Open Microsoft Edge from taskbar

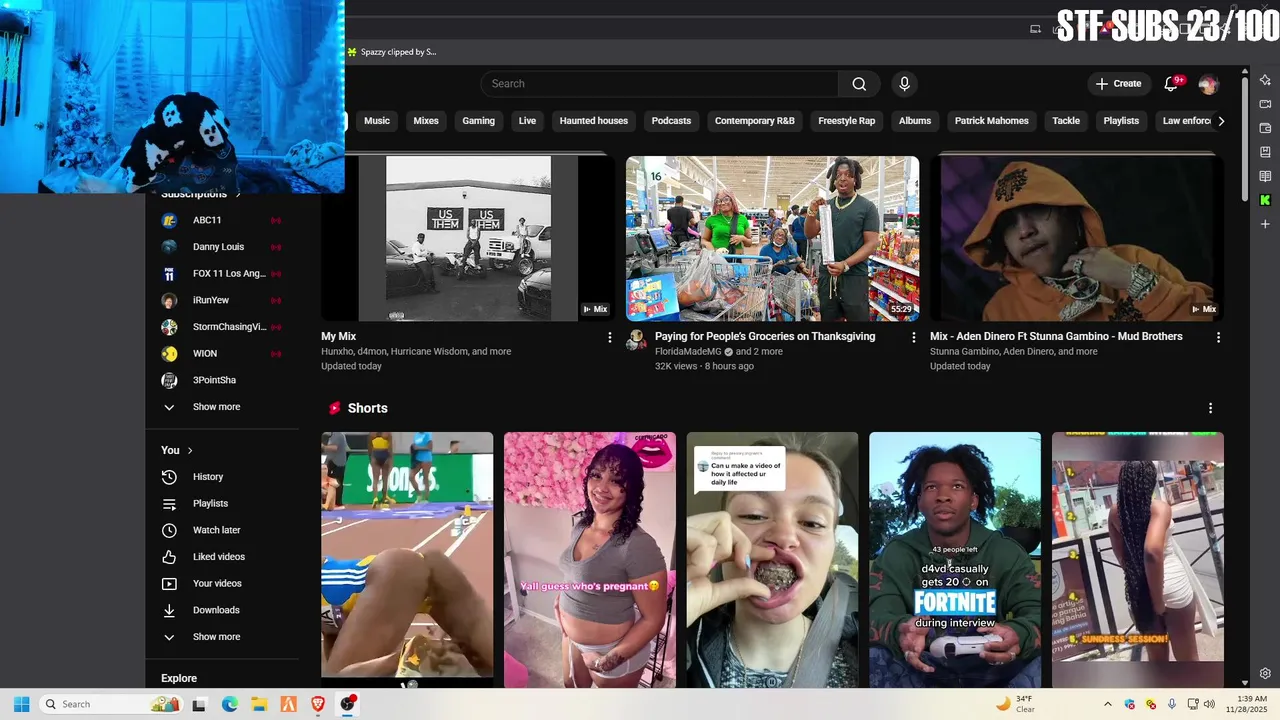pyautogui.click(x=229, y=704)
